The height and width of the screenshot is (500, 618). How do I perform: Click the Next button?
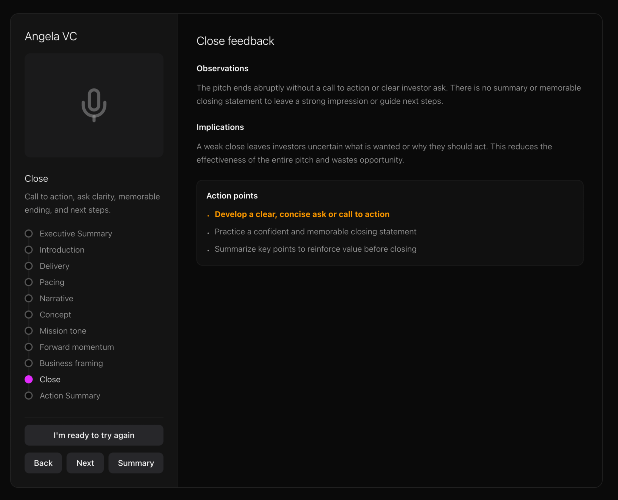coord(85,463)
